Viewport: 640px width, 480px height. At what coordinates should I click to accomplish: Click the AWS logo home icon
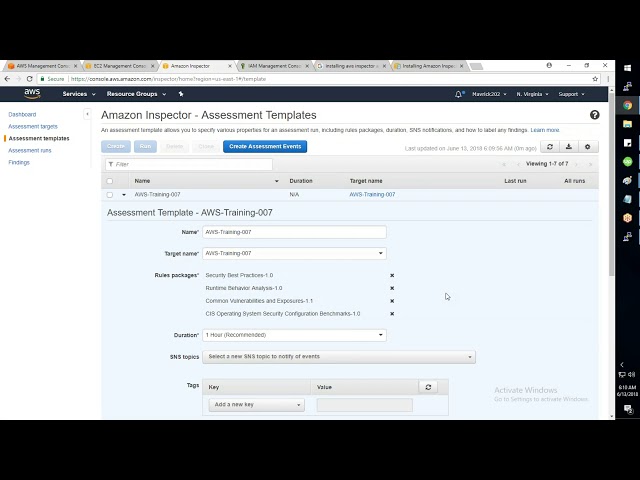pos(32,93)
